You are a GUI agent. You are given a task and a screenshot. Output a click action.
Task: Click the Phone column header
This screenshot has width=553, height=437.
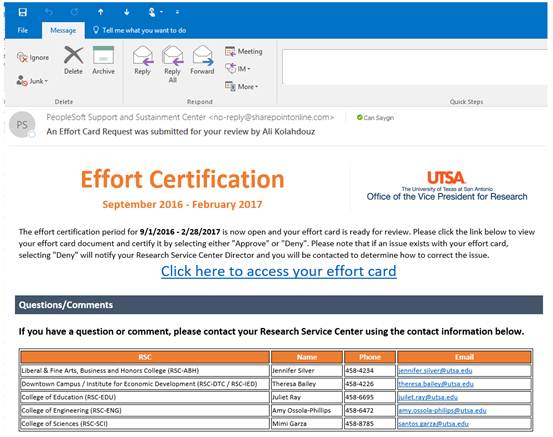click(370, 357)
